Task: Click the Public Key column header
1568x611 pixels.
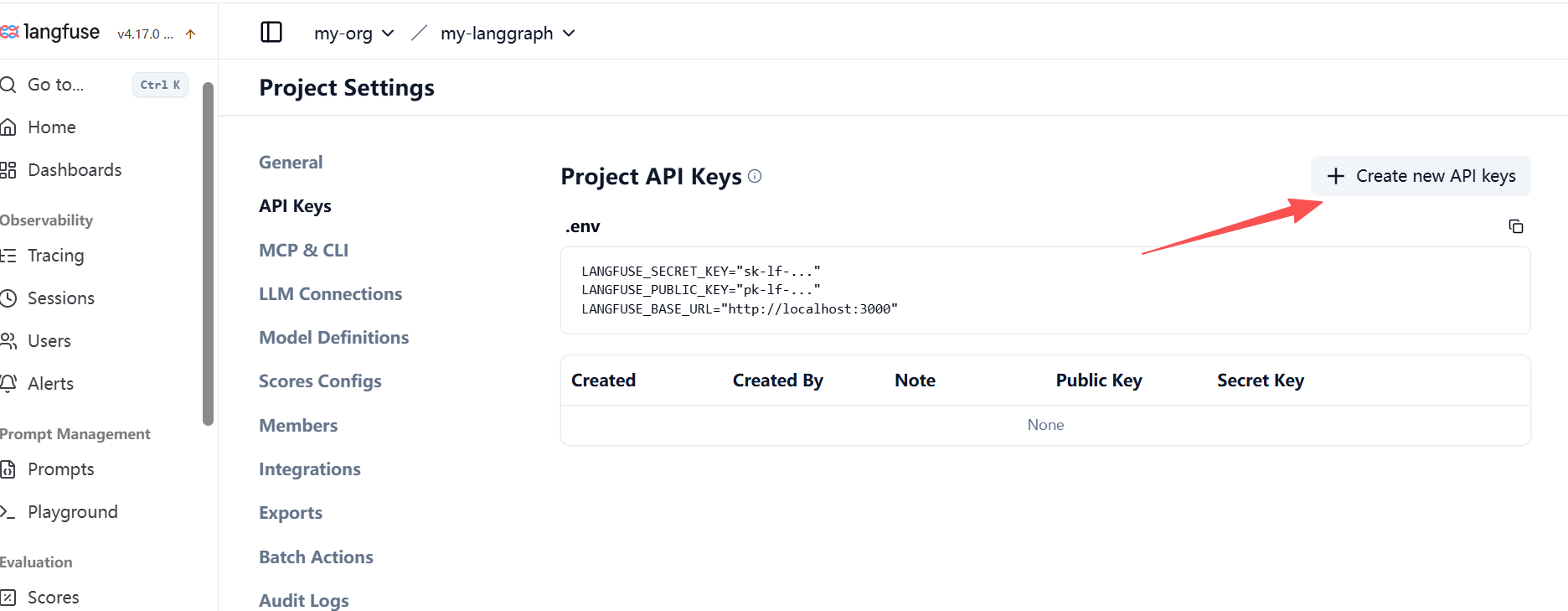Action: [x=1099, y=381]
